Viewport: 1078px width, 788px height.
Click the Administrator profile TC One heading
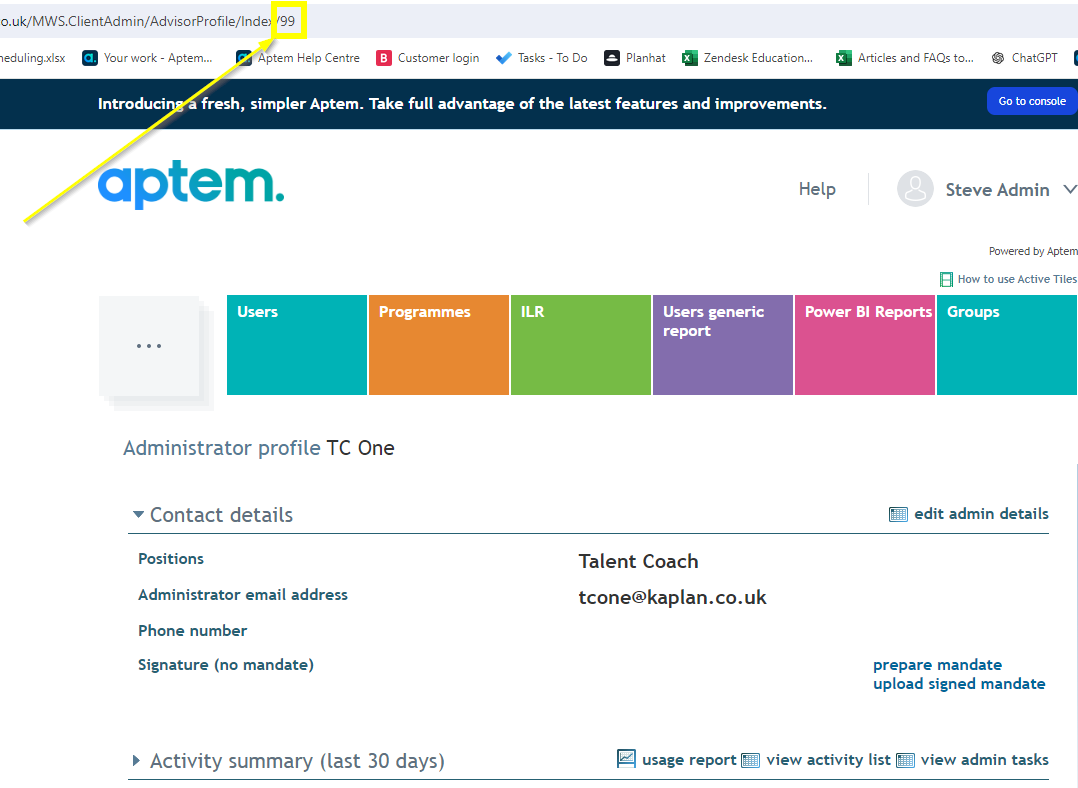pyautogui.click(x=258, y=448)
